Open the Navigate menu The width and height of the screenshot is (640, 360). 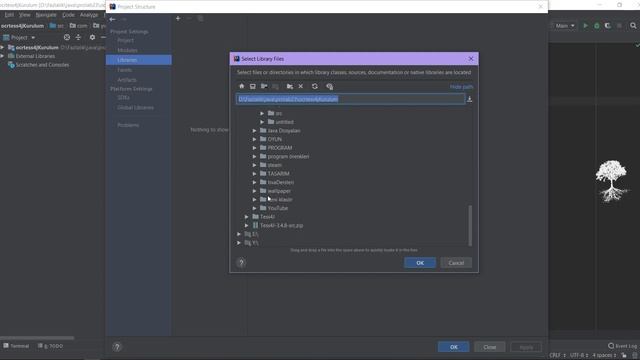click(46, 15)
